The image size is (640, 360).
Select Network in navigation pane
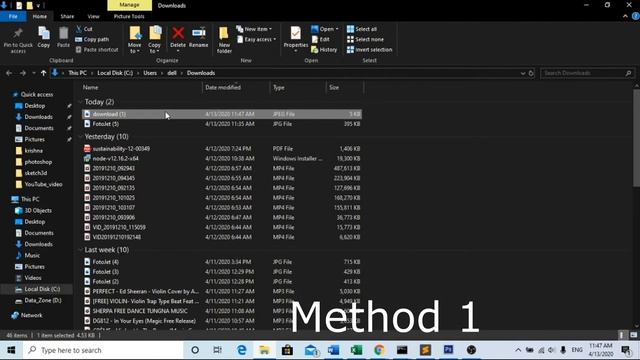click(31, 315)
